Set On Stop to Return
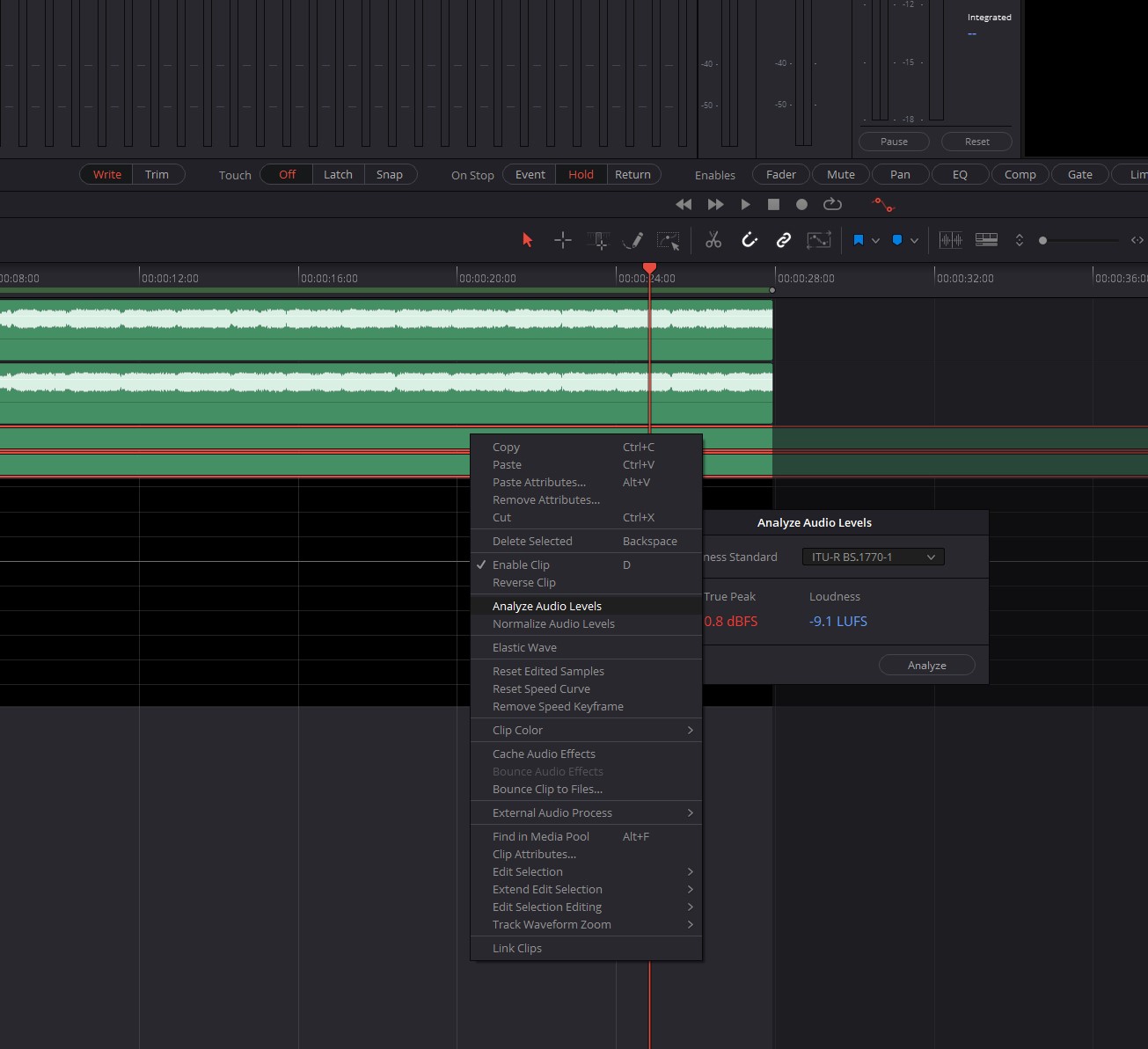 coord(632,174)
